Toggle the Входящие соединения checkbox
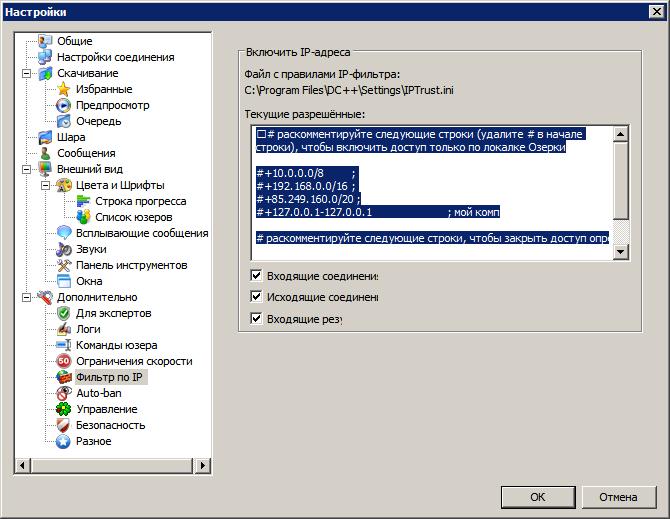 [x=257, y=275]
